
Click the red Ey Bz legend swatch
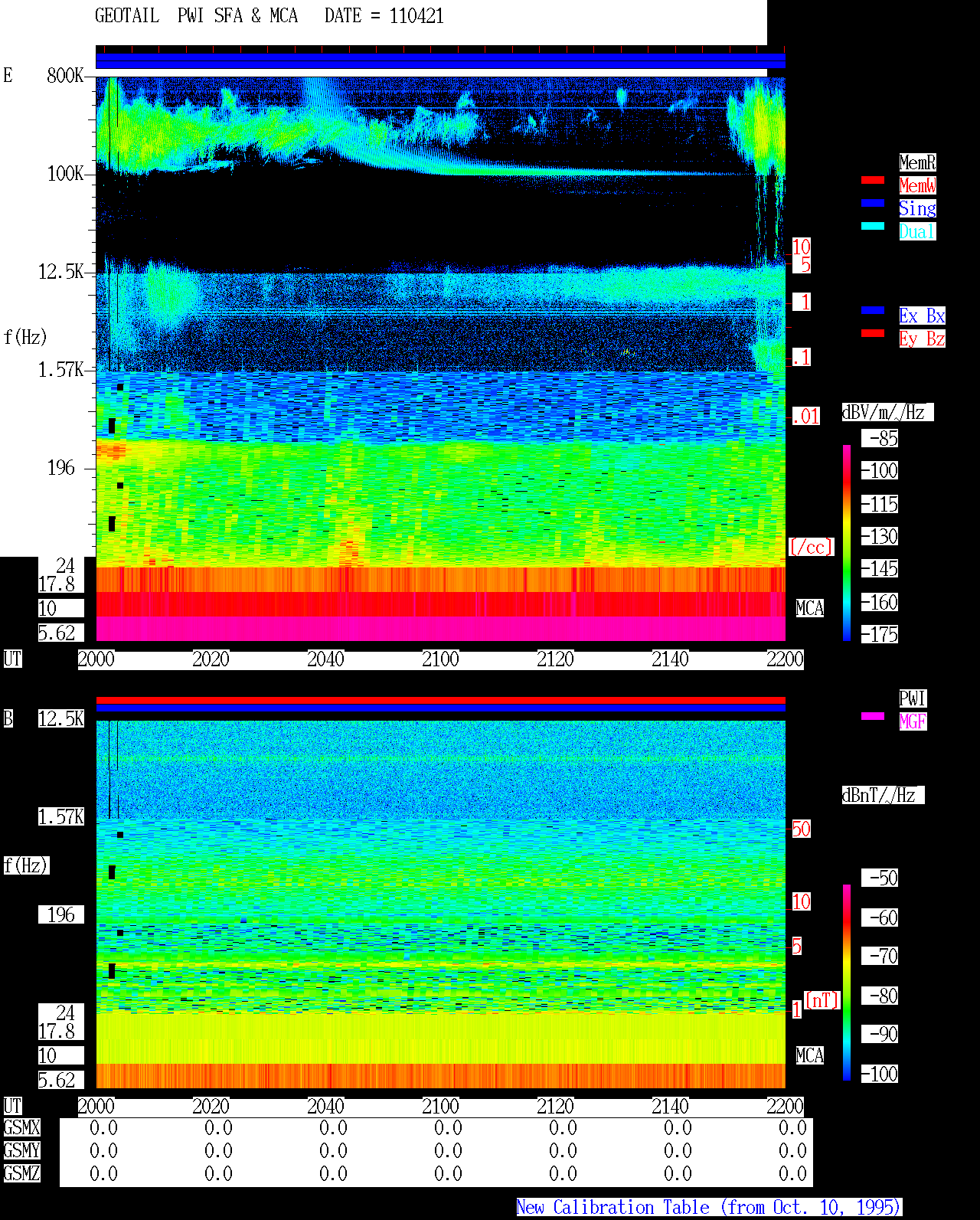click(873, 333)
